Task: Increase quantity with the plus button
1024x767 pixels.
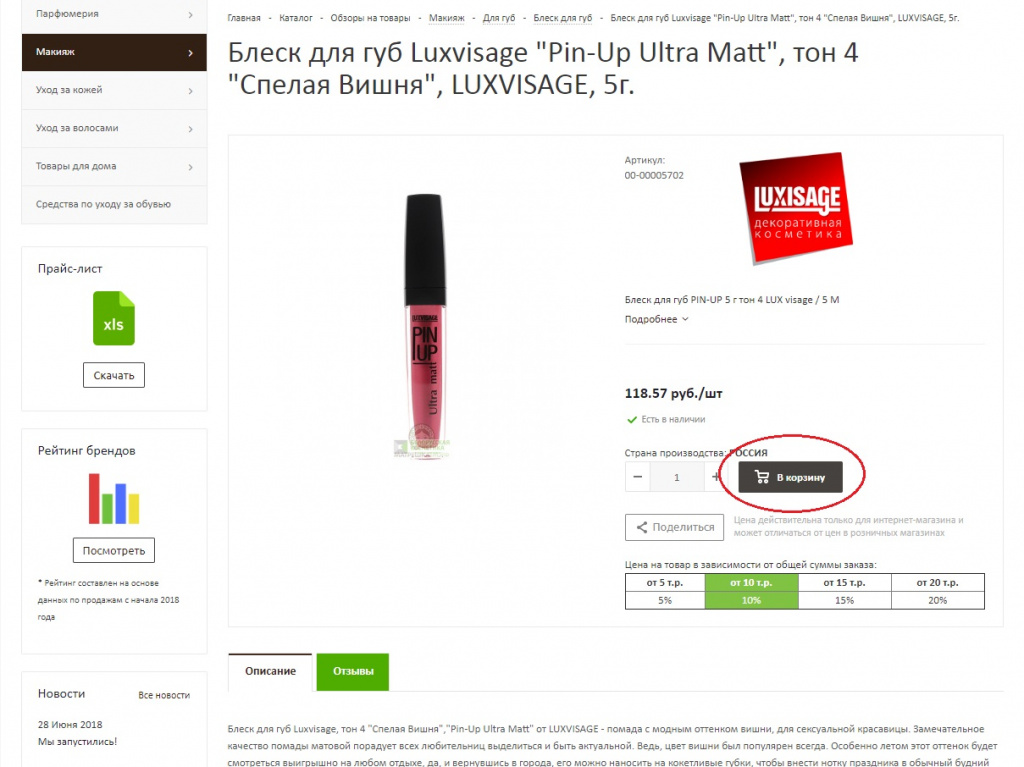Action: (x=716, y=477)
